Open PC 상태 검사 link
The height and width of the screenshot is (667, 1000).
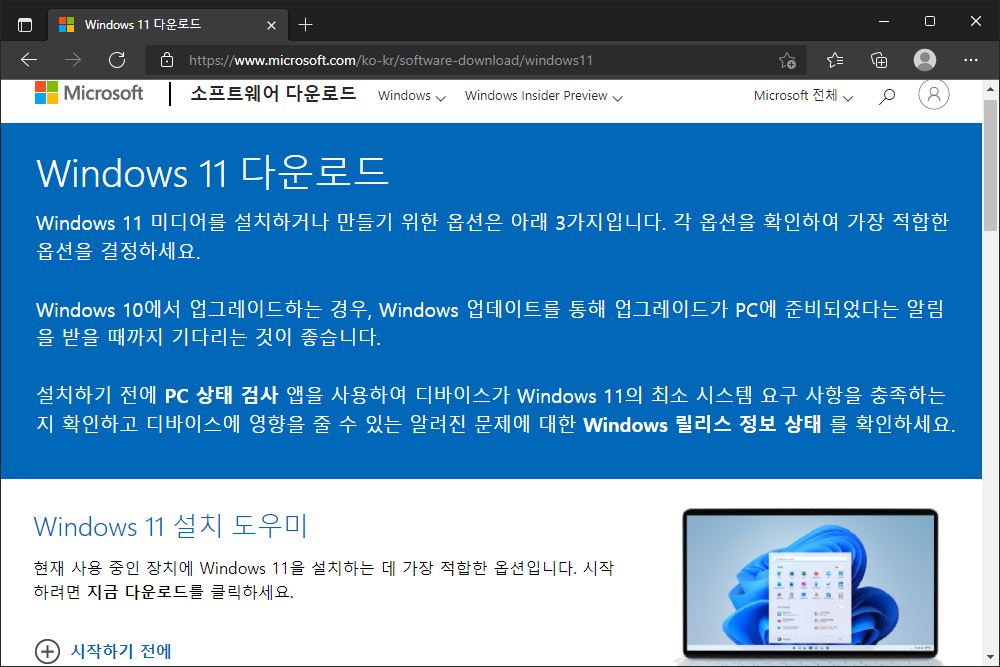(221, 395)
